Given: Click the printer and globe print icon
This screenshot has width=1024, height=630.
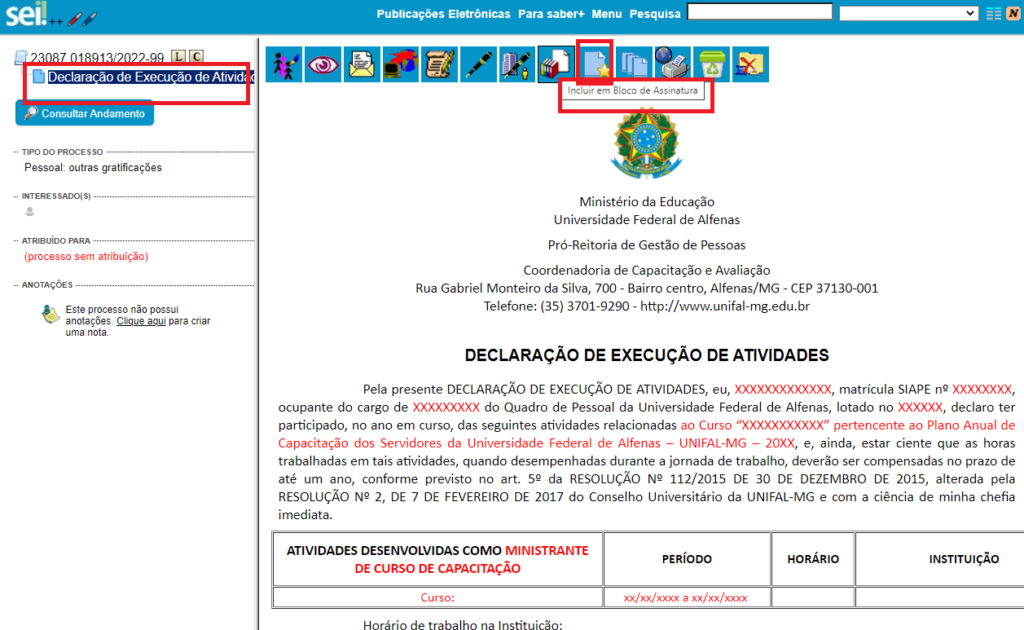Looking at the screenshot, I should (x=673, y=64).
